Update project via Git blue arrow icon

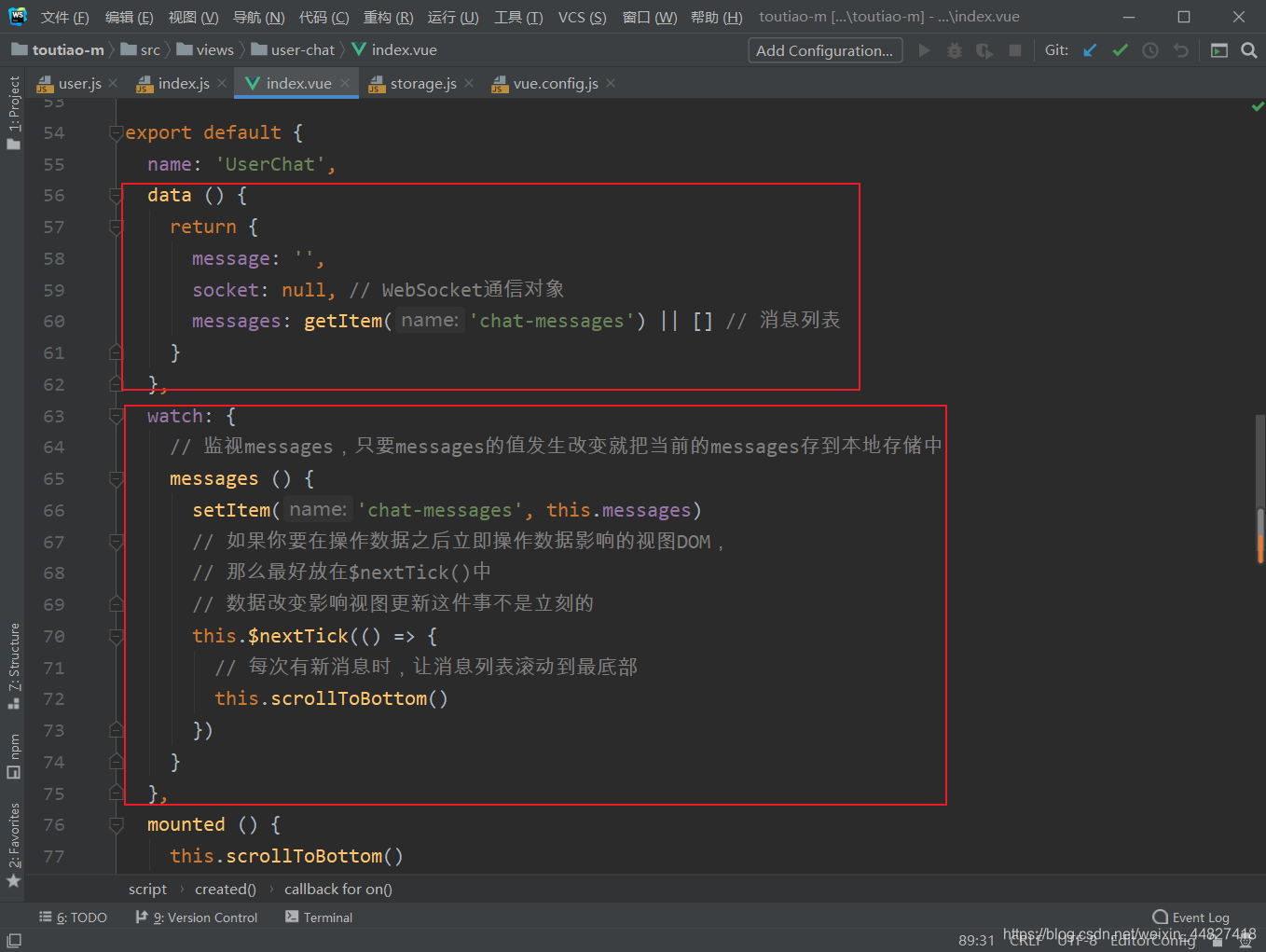(x=1090, y=50)
